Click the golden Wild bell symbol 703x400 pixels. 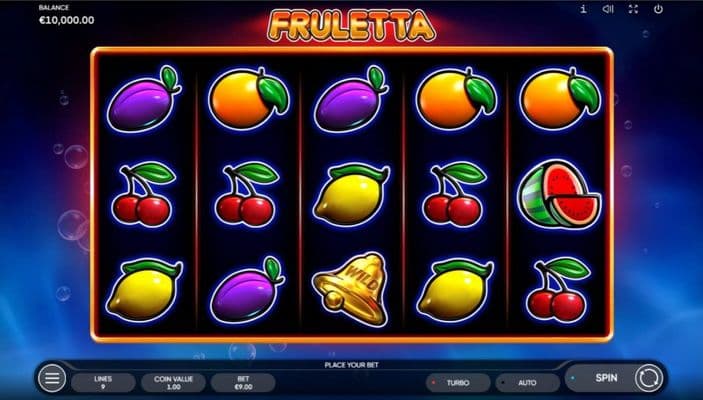pyautogui.click(x=352, y=289)
